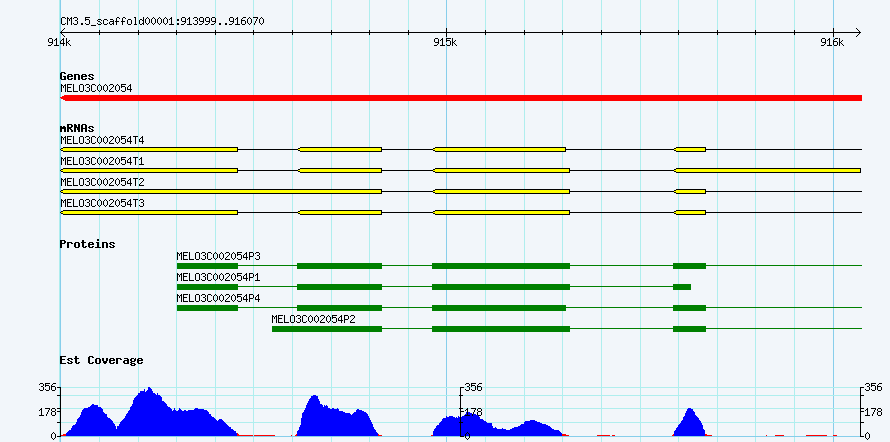
Task: Click the 915k ruler tick label
Action: tap(445, 43)
